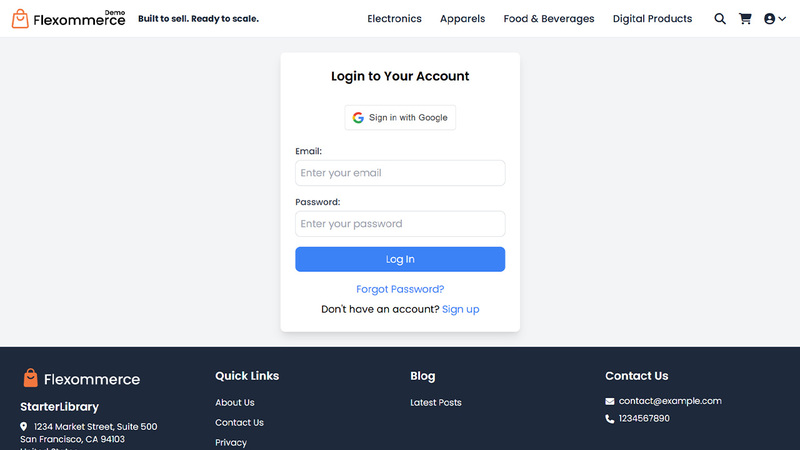Screen dimensions: 800x450
Task: Open the Forgot Password? link
Action: pos(400,289)
